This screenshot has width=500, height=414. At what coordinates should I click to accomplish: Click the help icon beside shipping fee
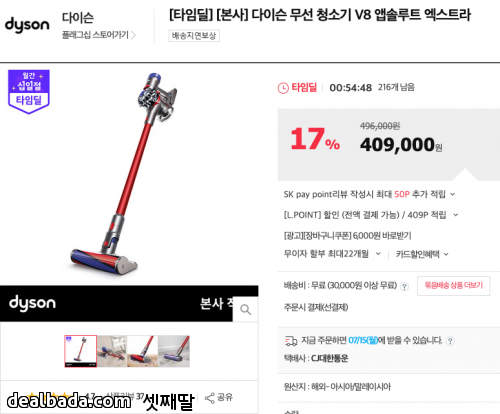coord(404,287)
